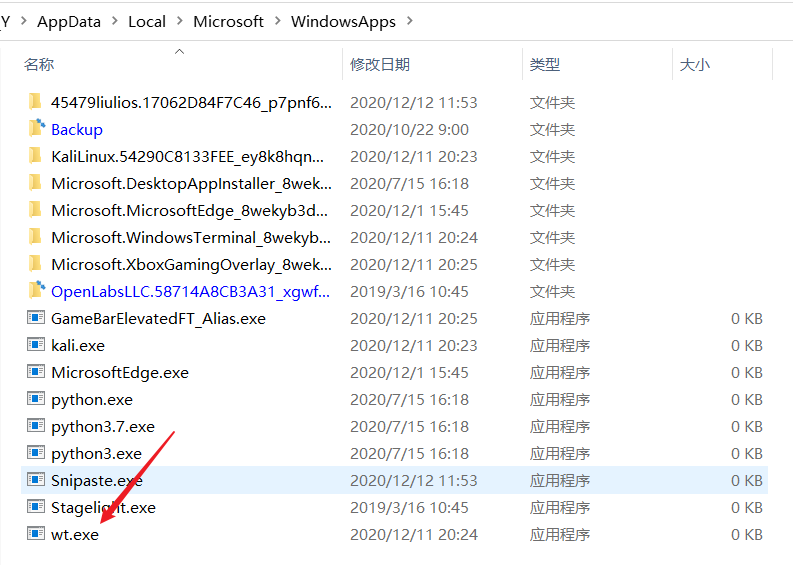
Task: Click the python3.7.exe application icon
Action: [35, 426]
